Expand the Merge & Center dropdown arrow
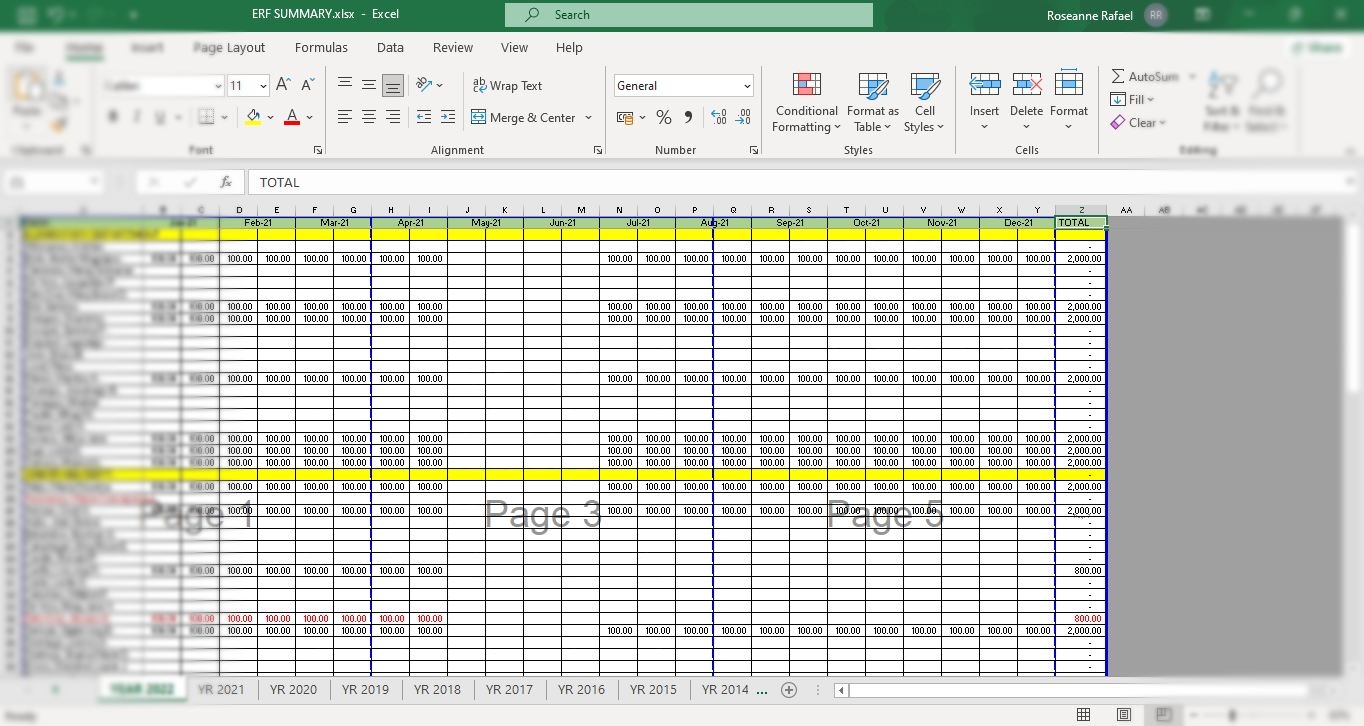Screen dimensions: 1364x726 (588, 117)
